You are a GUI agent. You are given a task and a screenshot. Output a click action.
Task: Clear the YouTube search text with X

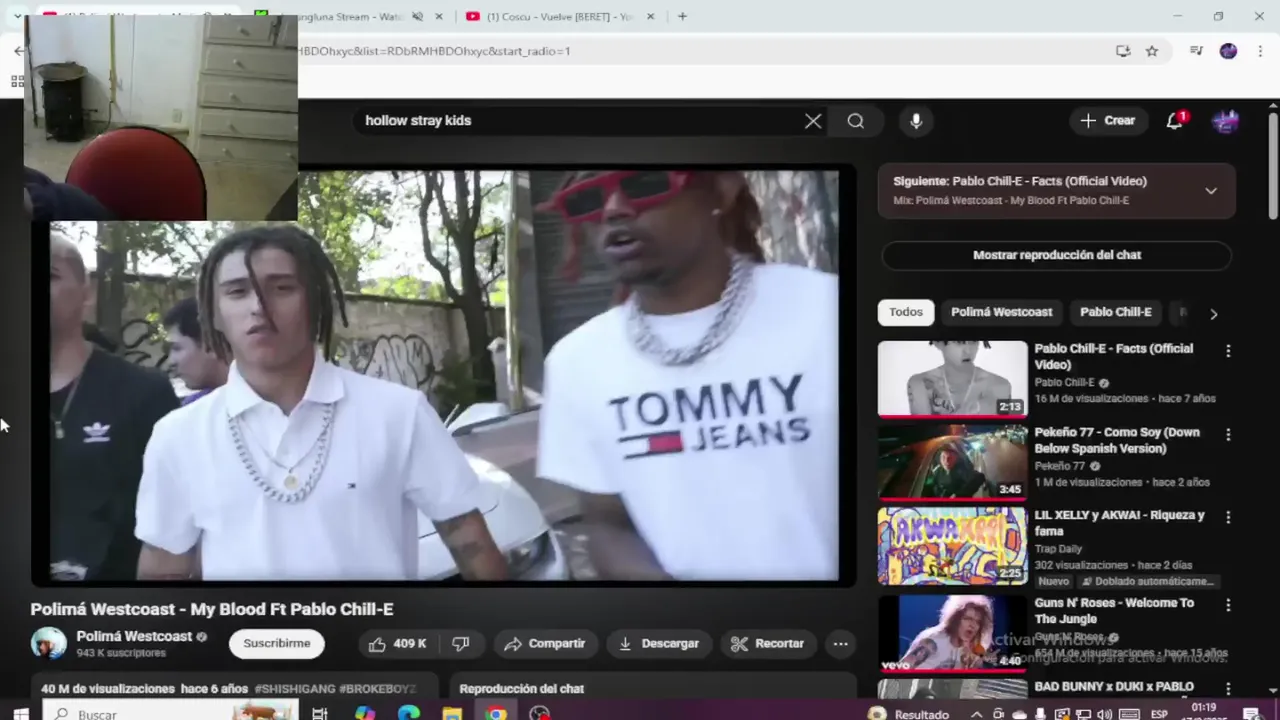point(813,121)
